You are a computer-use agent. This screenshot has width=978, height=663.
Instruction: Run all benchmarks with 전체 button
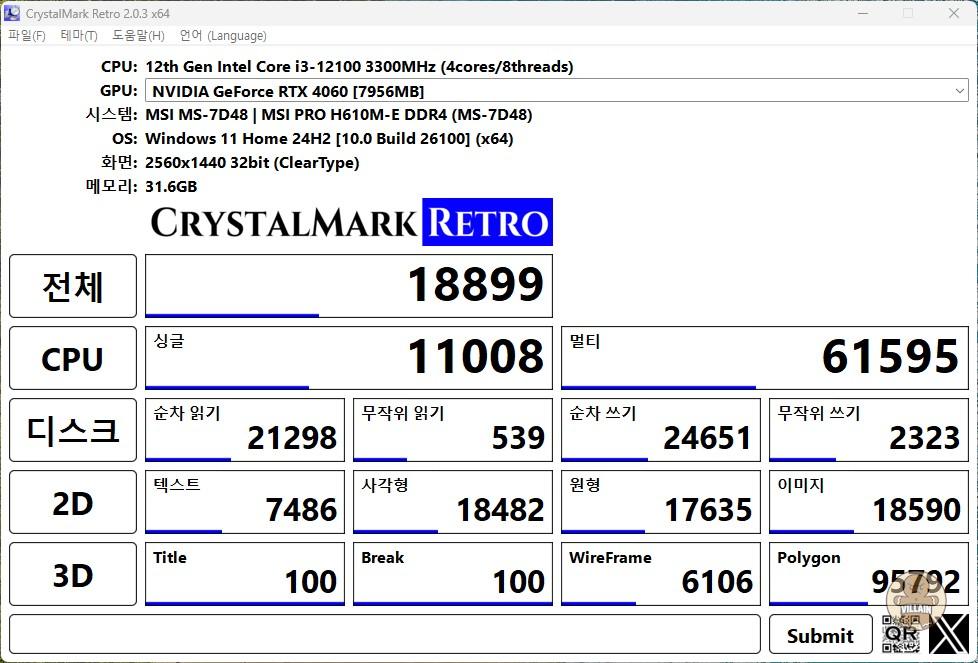[73, 286]
